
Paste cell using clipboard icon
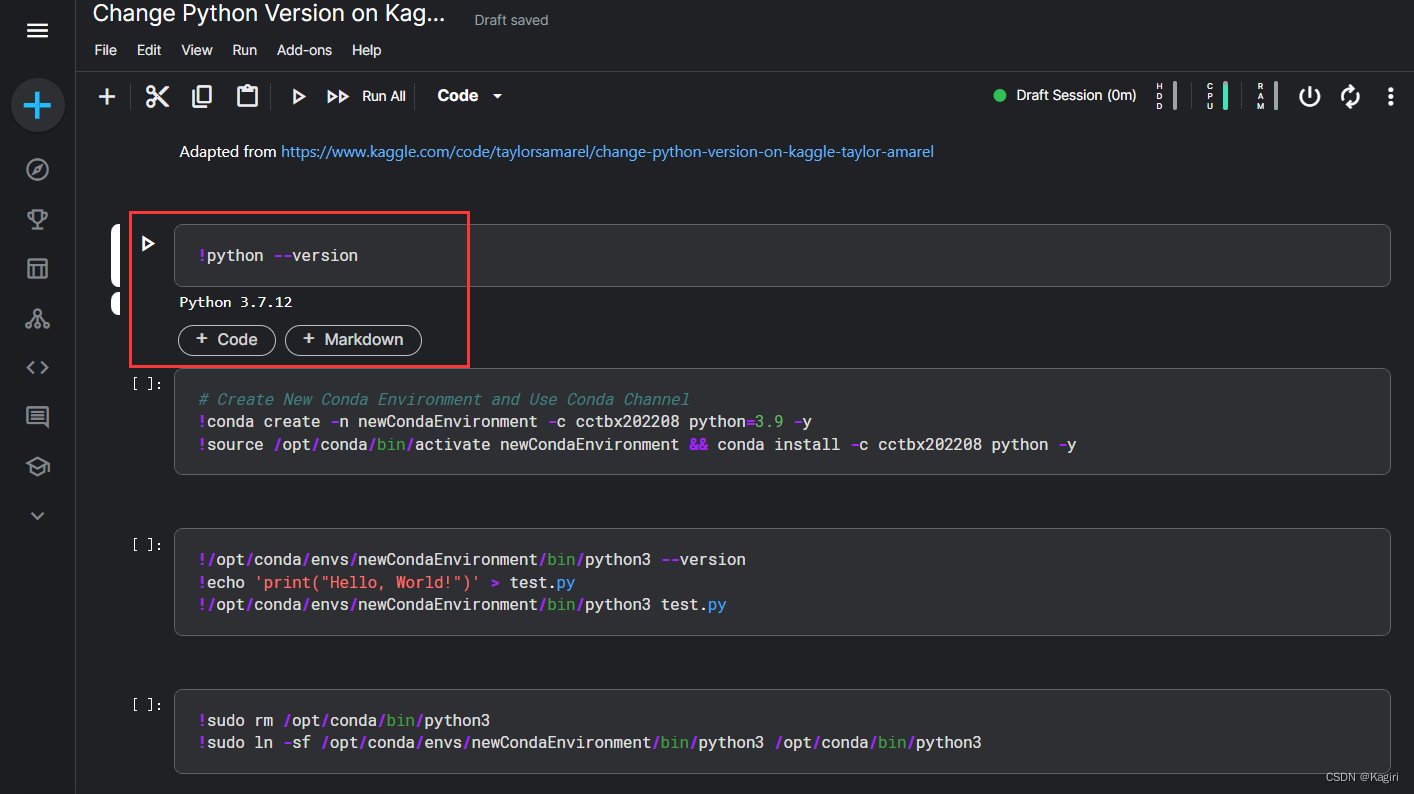click(x=247, y=96)
